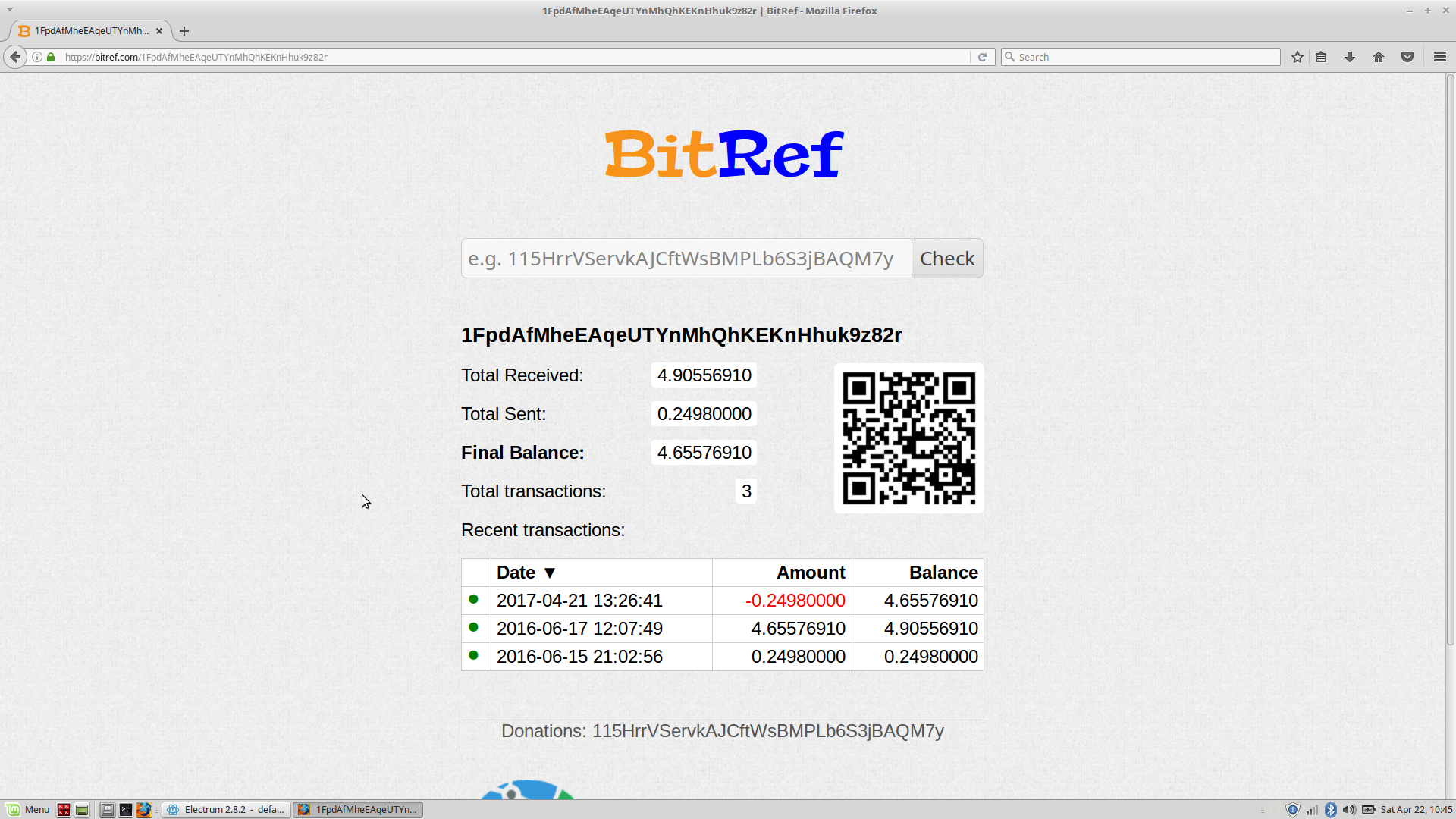Screen dimensions: 1456x819
Task: Open the Linux Mint Menu button
Action: tap(28, 810)
